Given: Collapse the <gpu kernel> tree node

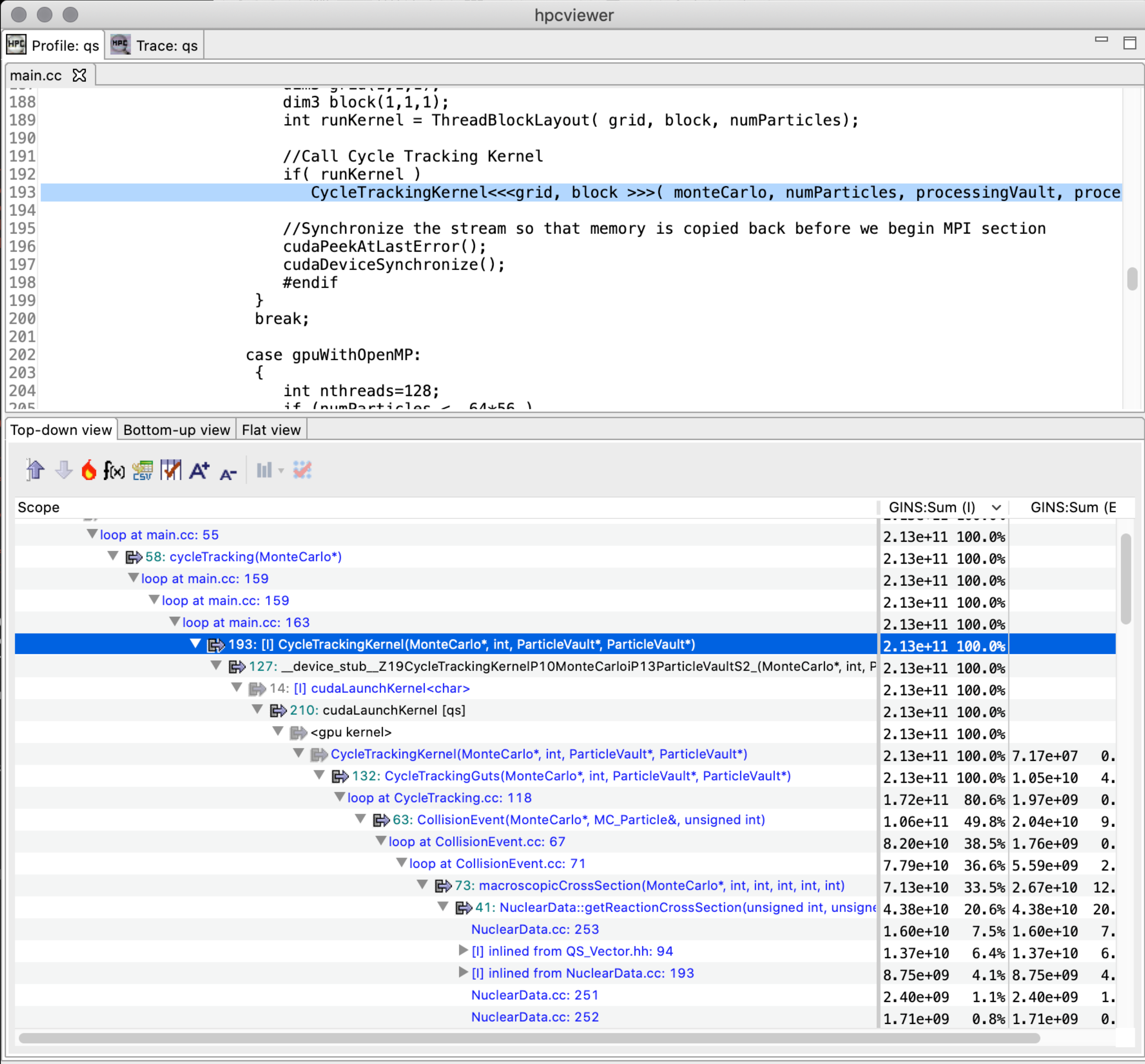Looking at the screenshot, I should coord(278,732).
